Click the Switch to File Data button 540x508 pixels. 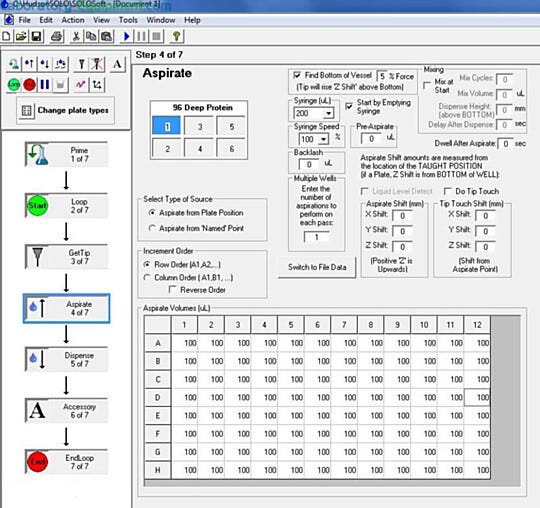coord(317,267)
